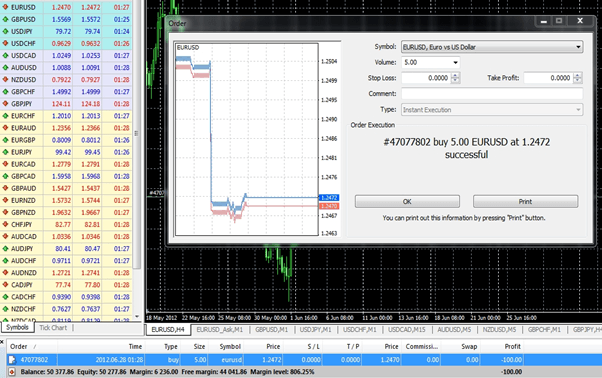Open the Symbol dropdown in Order dialog
602x378 pixels.
point(492,47)
